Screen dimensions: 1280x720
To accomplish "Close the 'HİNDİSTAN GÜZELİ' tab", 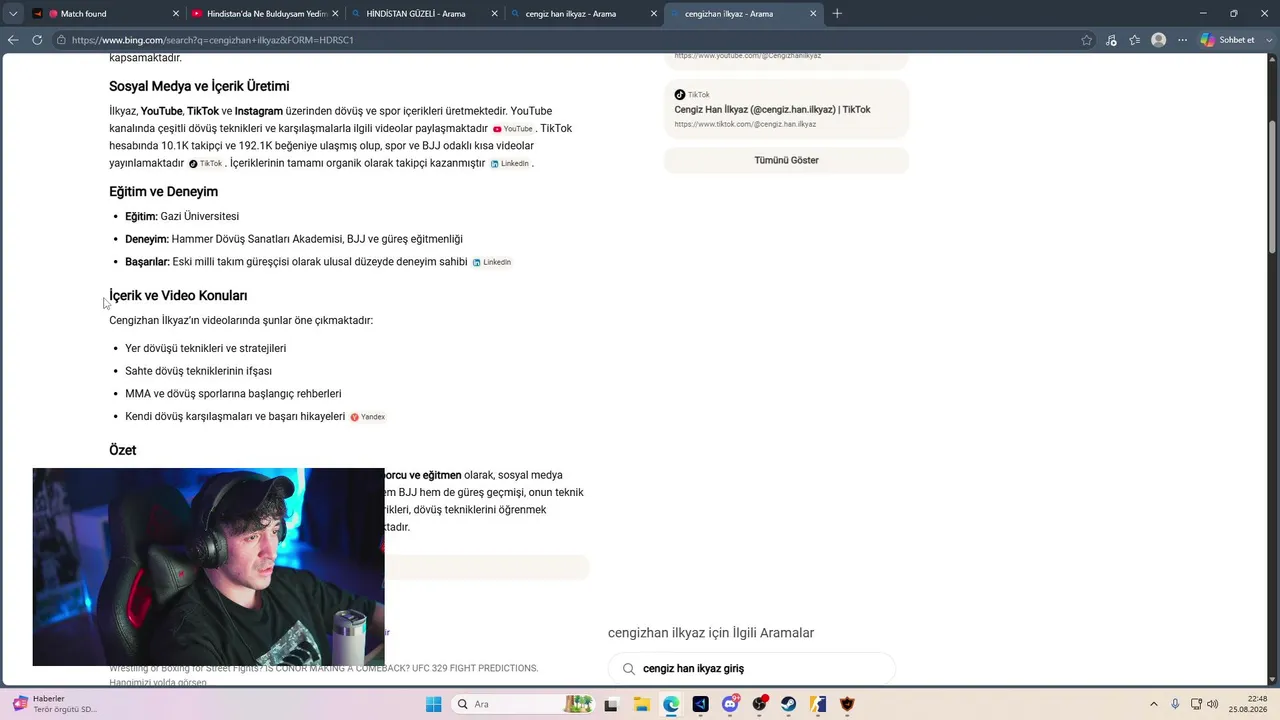I will click(x=494, y=14).
